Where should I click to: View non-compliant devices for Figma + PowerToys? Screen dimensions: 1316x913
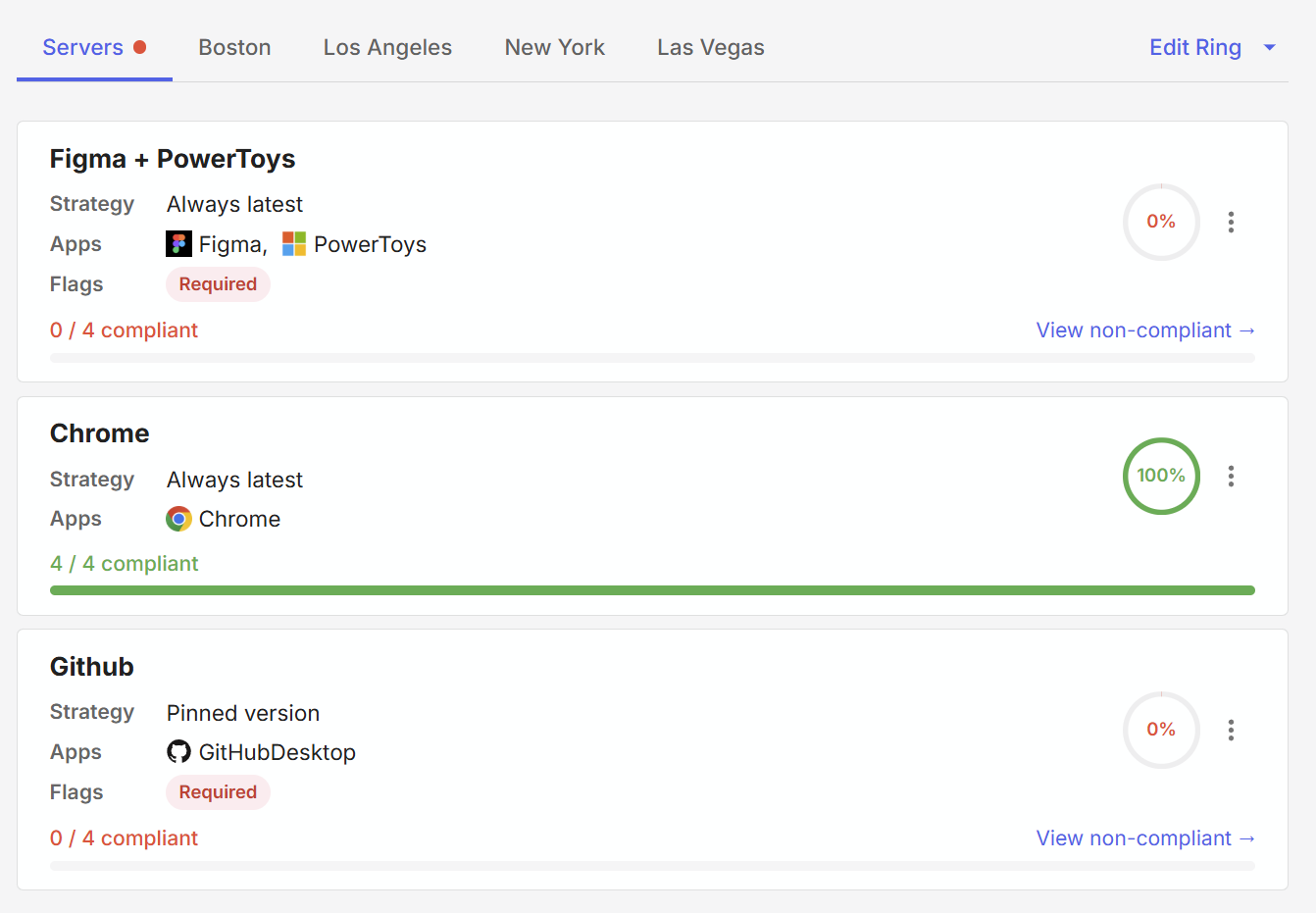pos(1145,330)
